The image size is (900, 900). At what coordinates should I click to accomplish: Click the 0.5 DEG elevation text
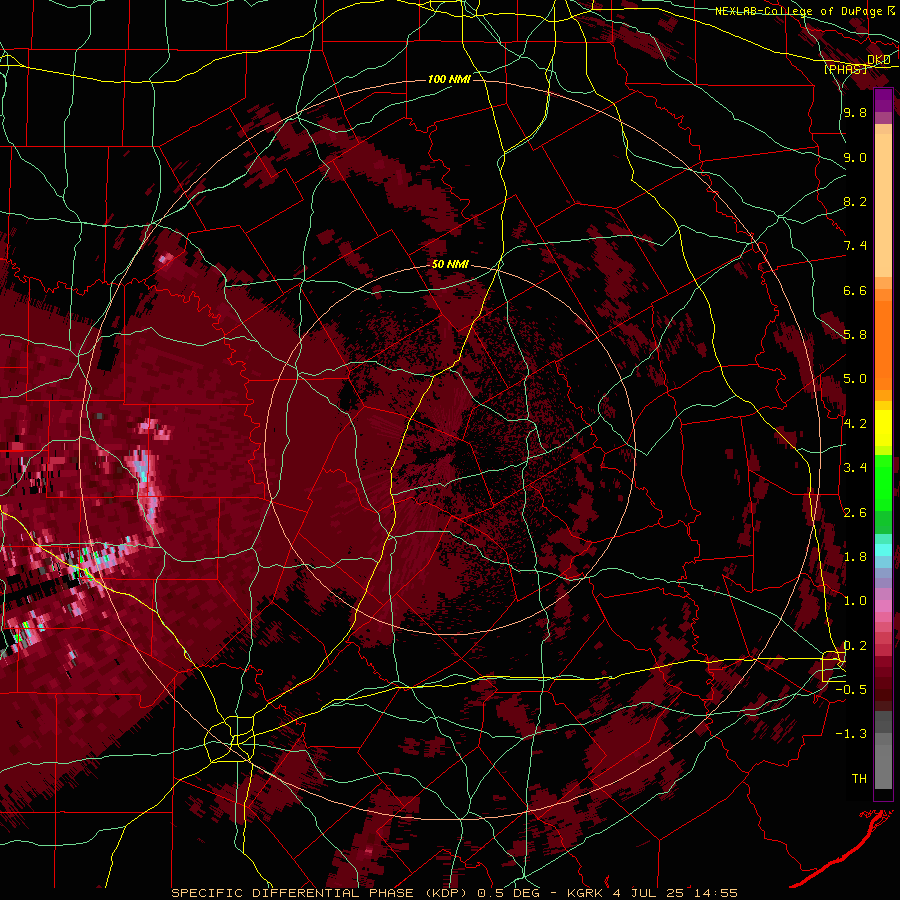[x=507, y=893]
